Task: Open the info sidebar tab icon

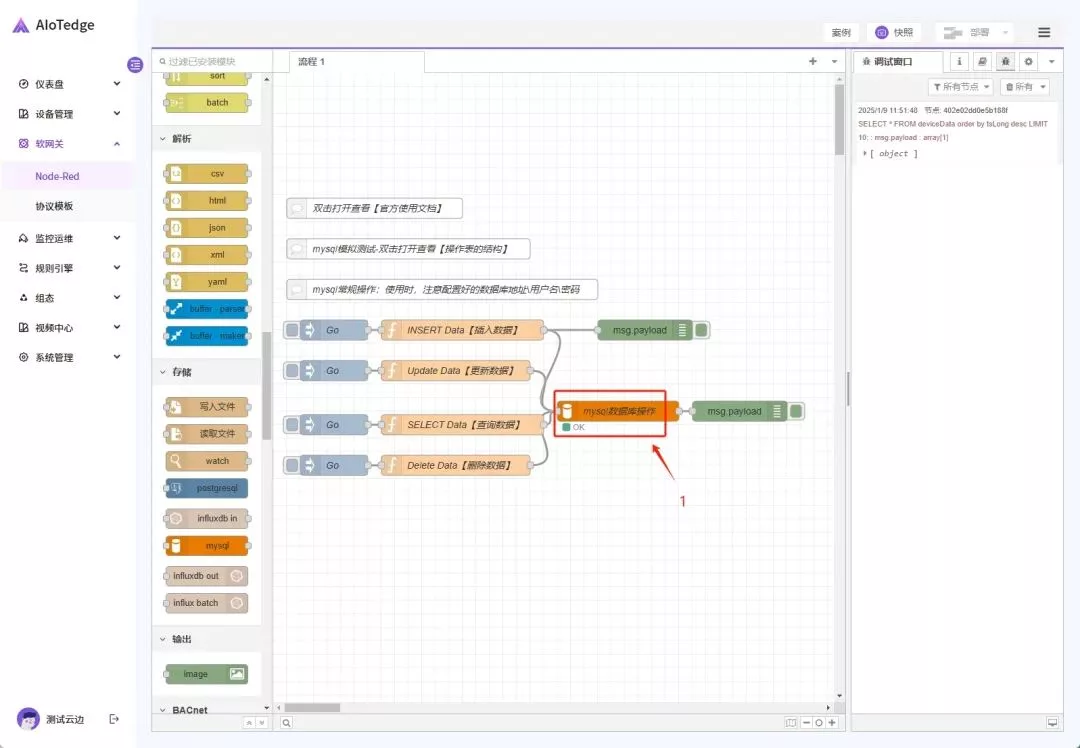Action: point(959,61)
